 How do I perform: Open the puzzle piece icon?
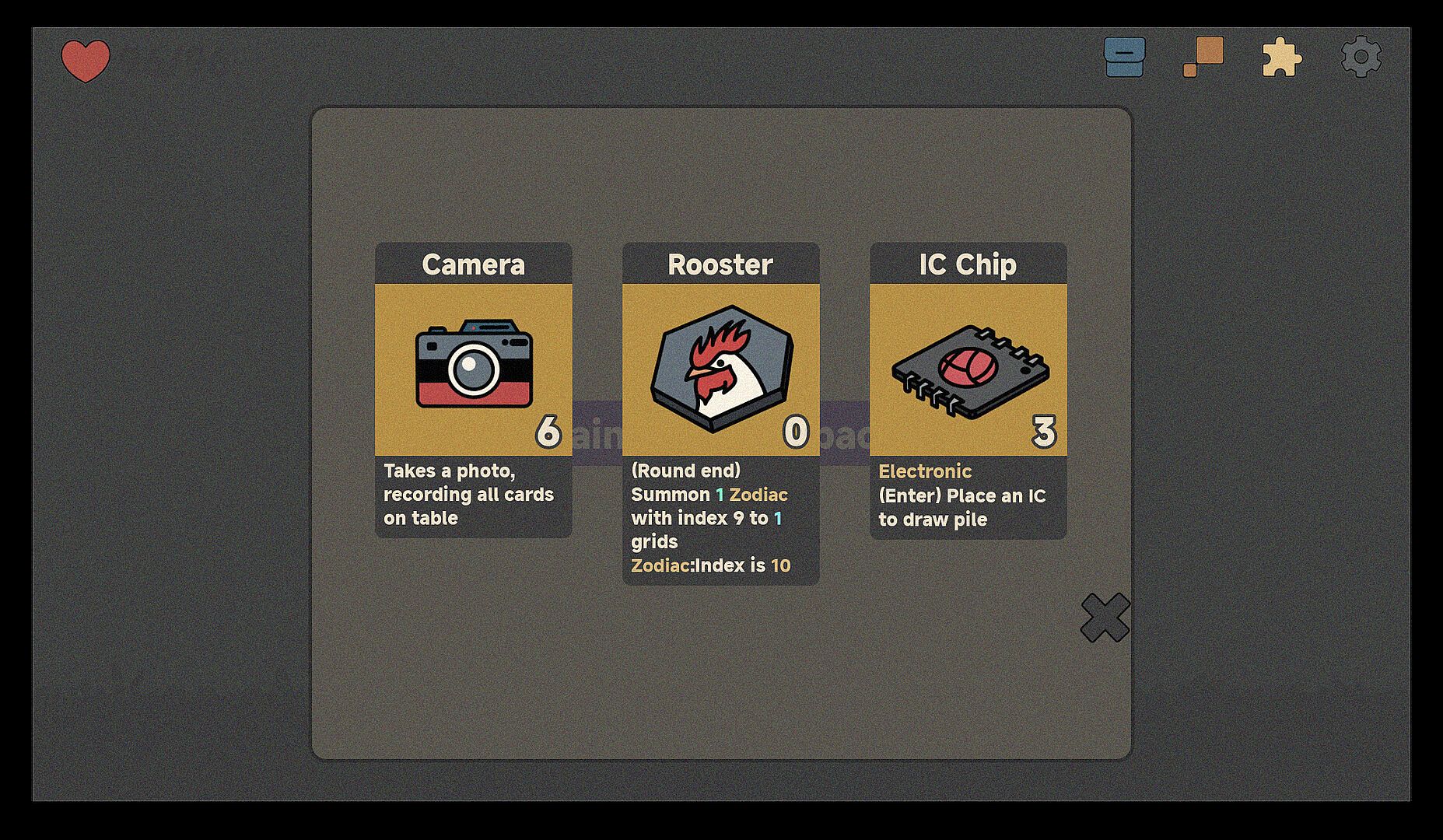click(1281, 58)
